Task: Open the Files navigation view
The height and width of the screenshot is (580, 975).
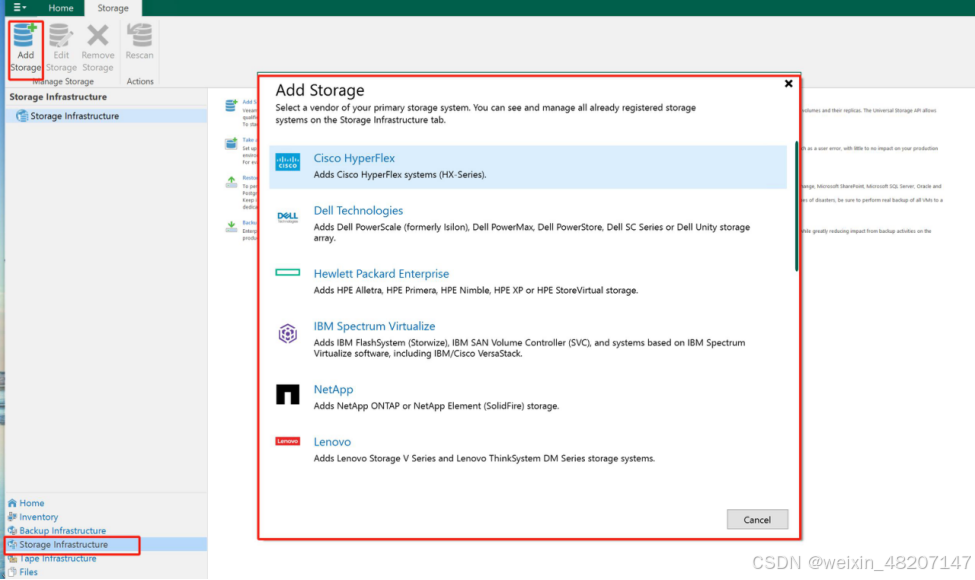Action: (x=28, y=572)
